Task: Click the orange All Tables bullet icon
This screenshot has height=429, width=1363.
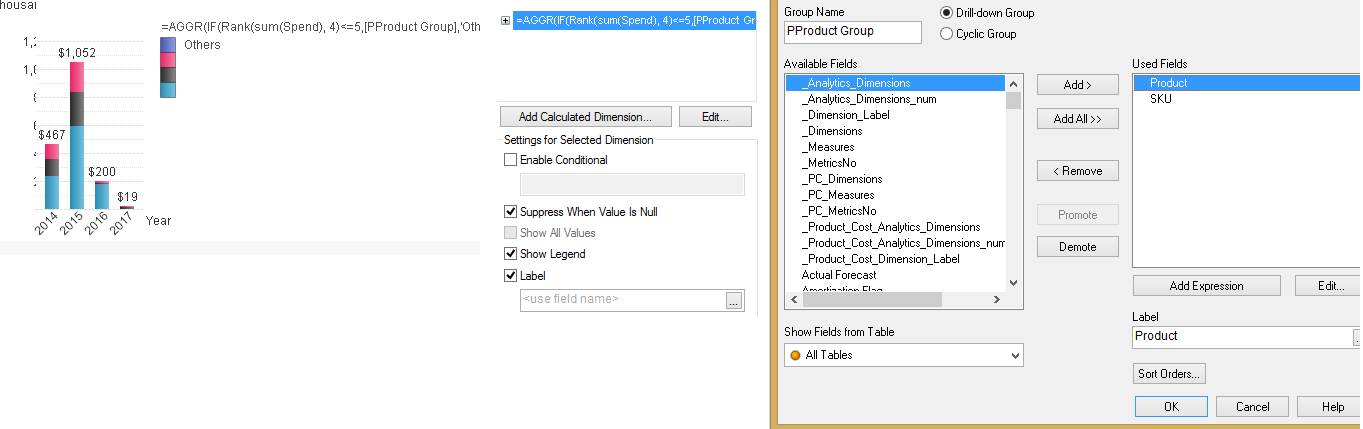Action: [x=795, y=355]
